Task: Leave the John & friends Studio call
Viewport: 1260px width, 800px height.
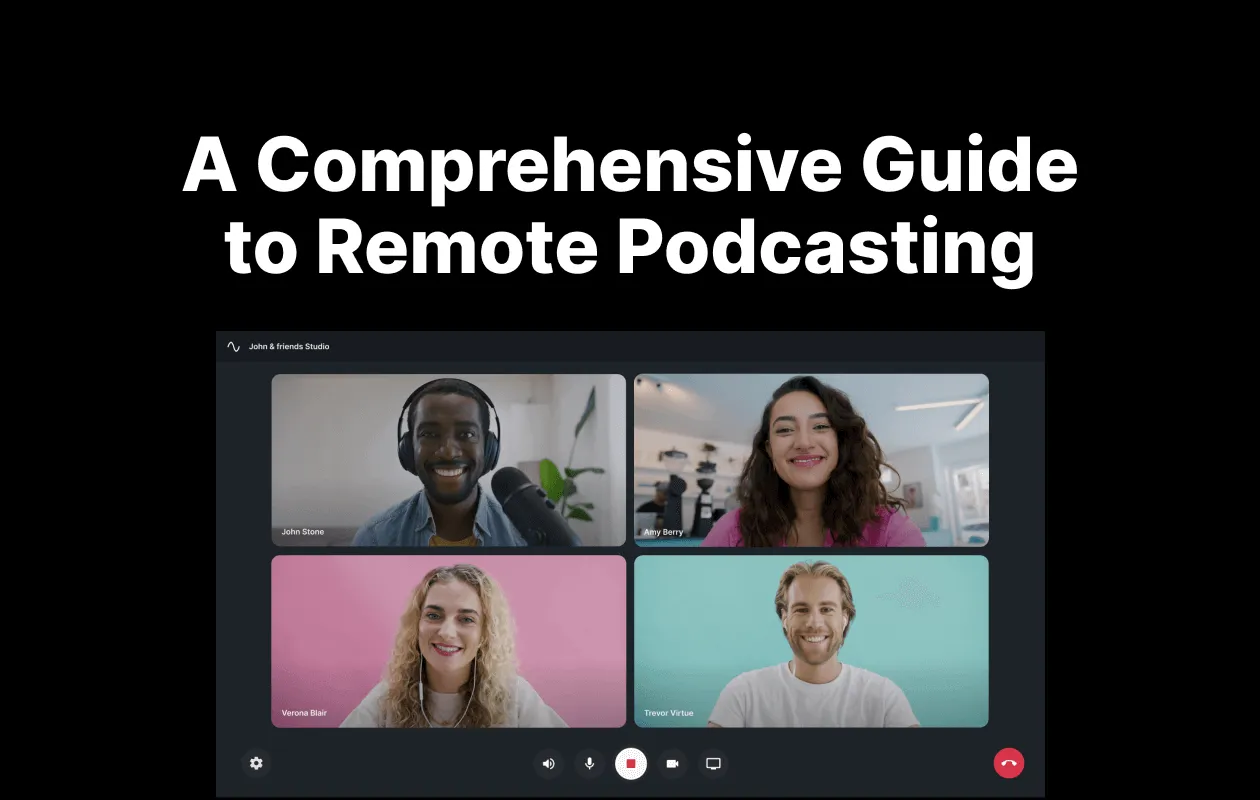Action: point(1009,763)
